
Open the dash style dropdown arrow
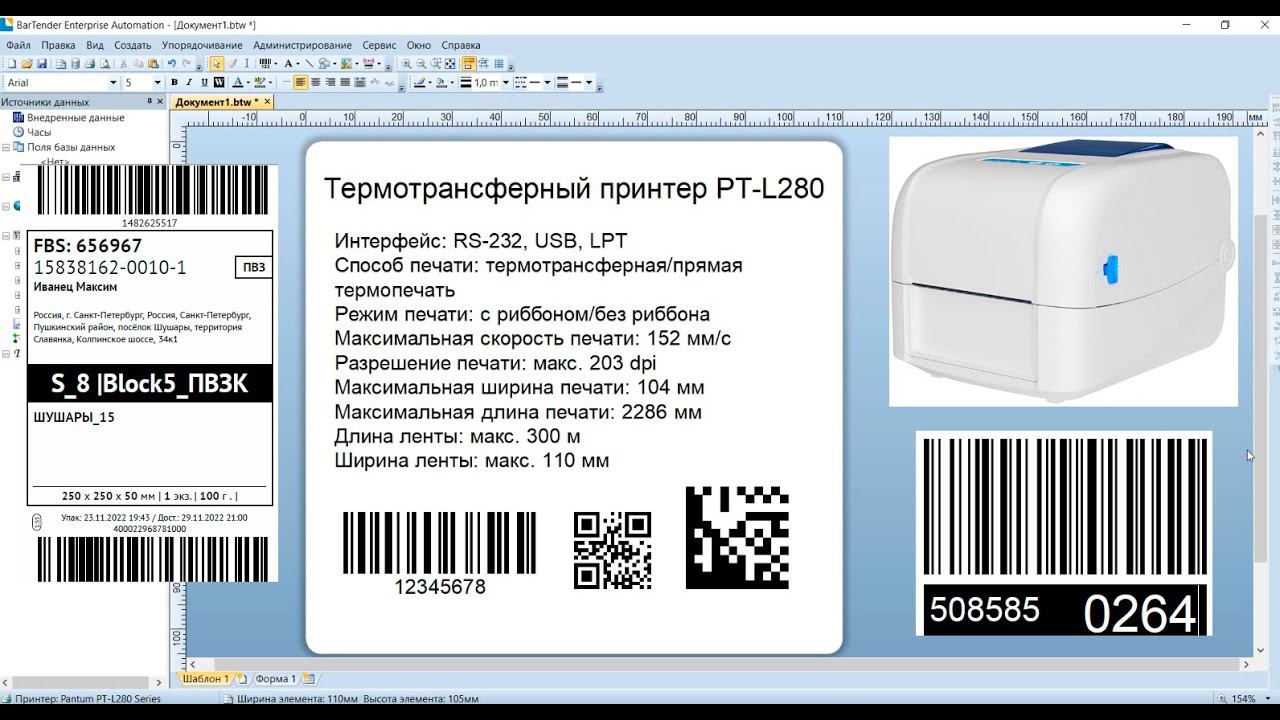pos(547,82)
